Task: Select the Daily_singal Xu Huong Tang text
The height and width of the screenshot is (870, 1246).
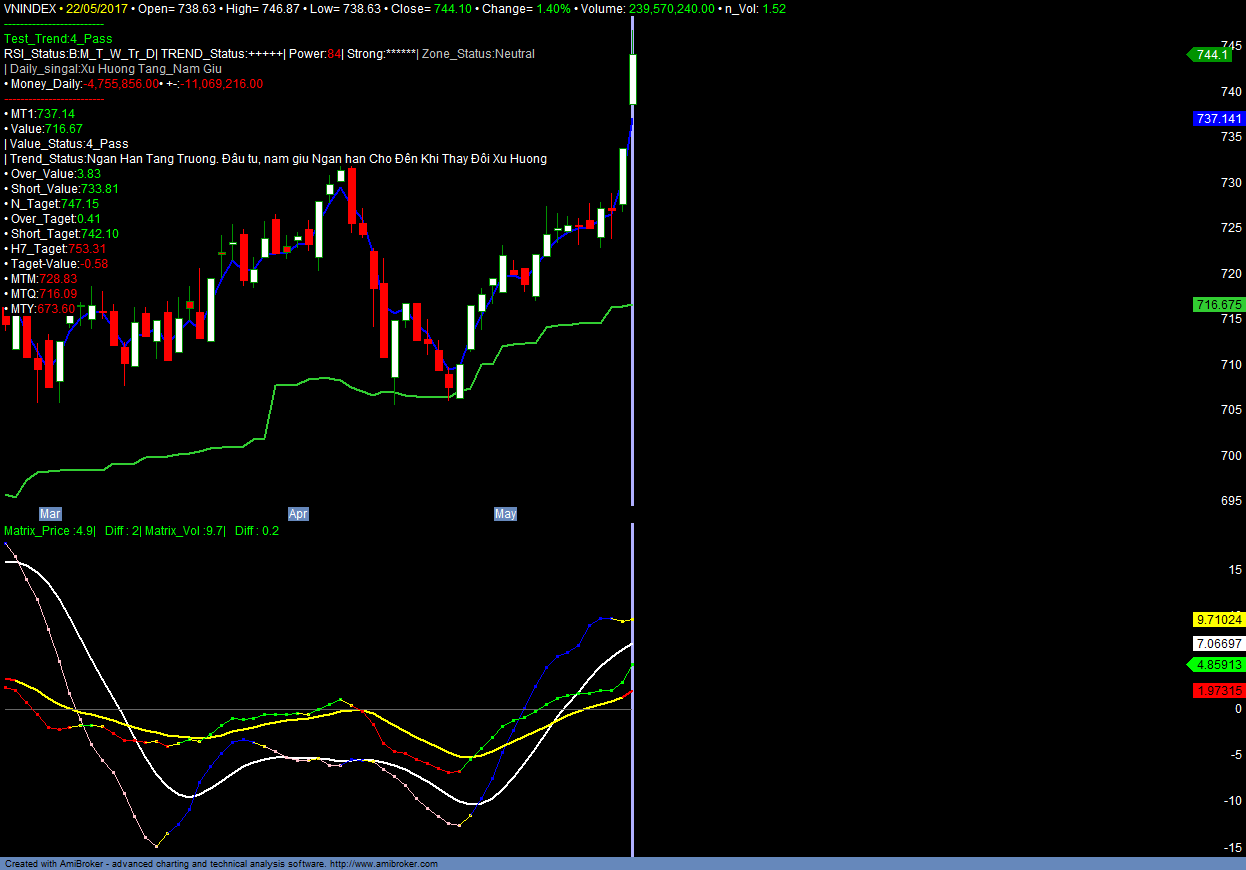Action: [114, 69]
